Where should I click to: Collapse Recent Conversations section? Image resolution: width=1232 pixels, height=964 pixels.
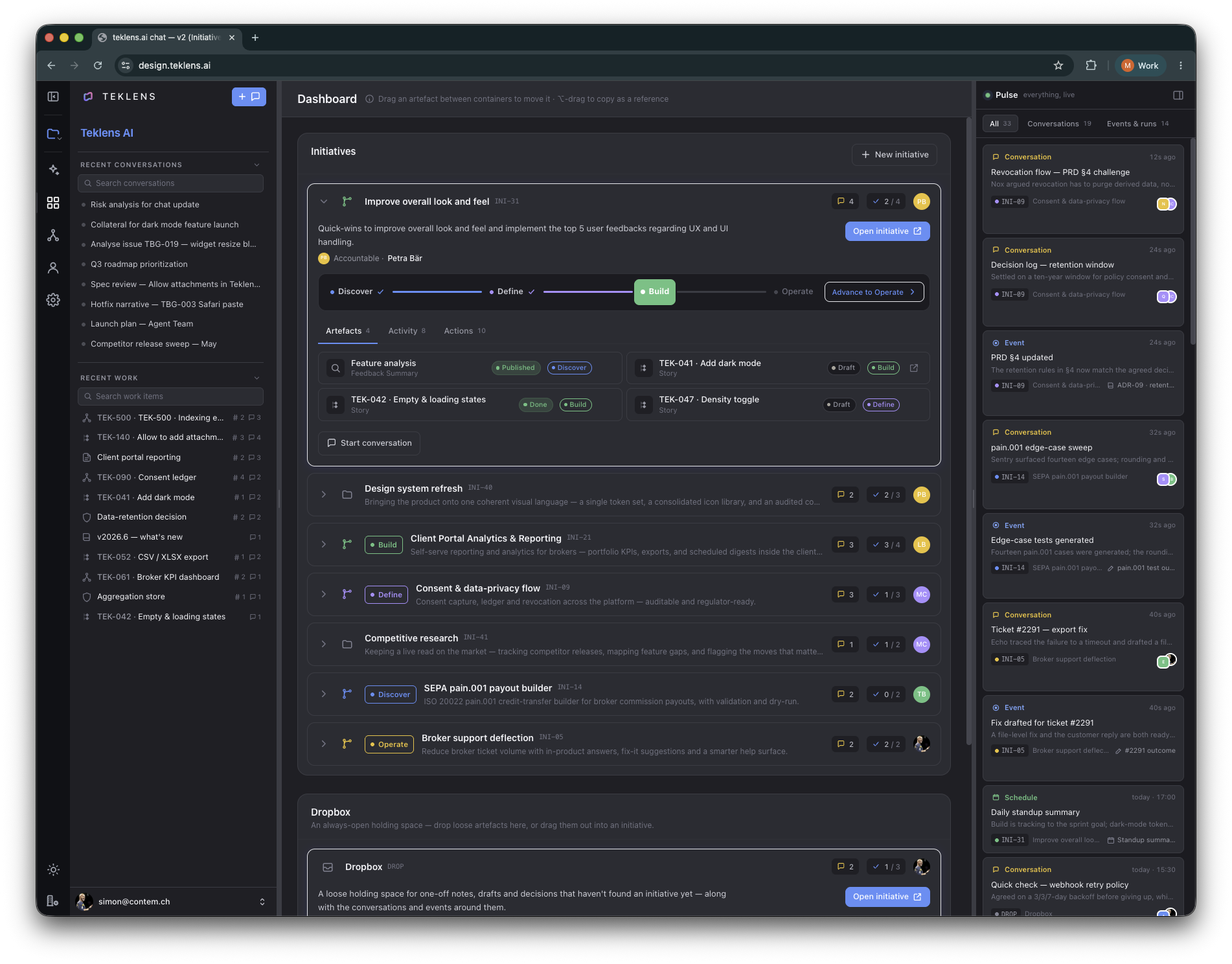(257, 165)
